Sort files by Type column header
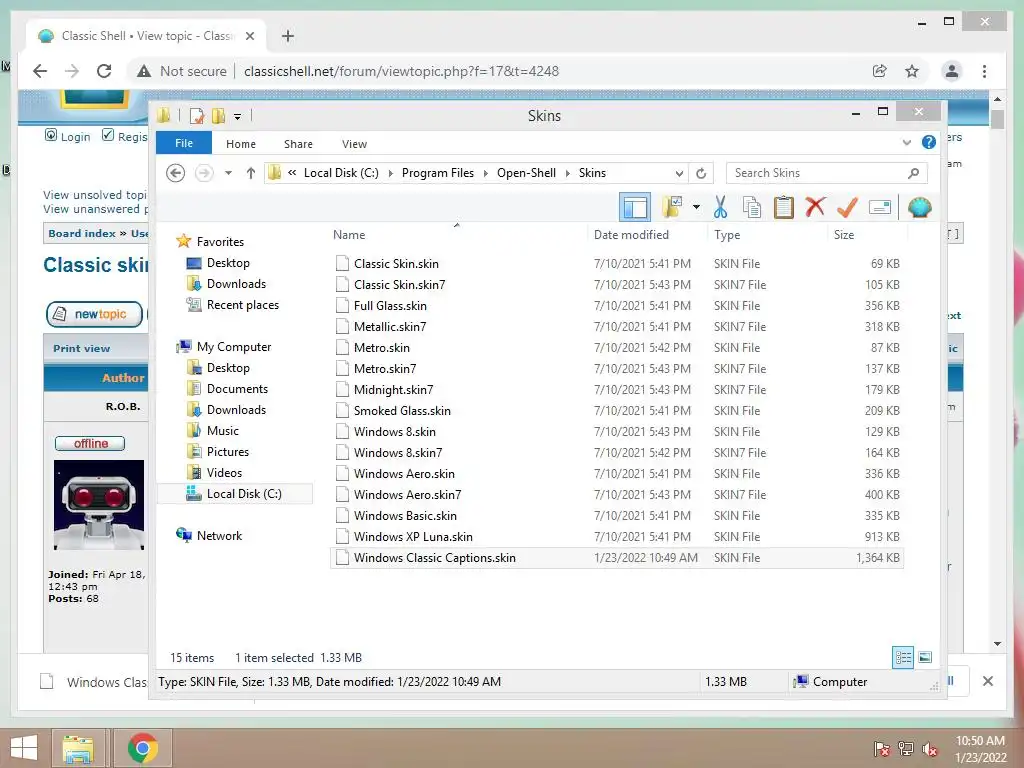The height and width of the screenshot is (768, 1024). (727, 234)
